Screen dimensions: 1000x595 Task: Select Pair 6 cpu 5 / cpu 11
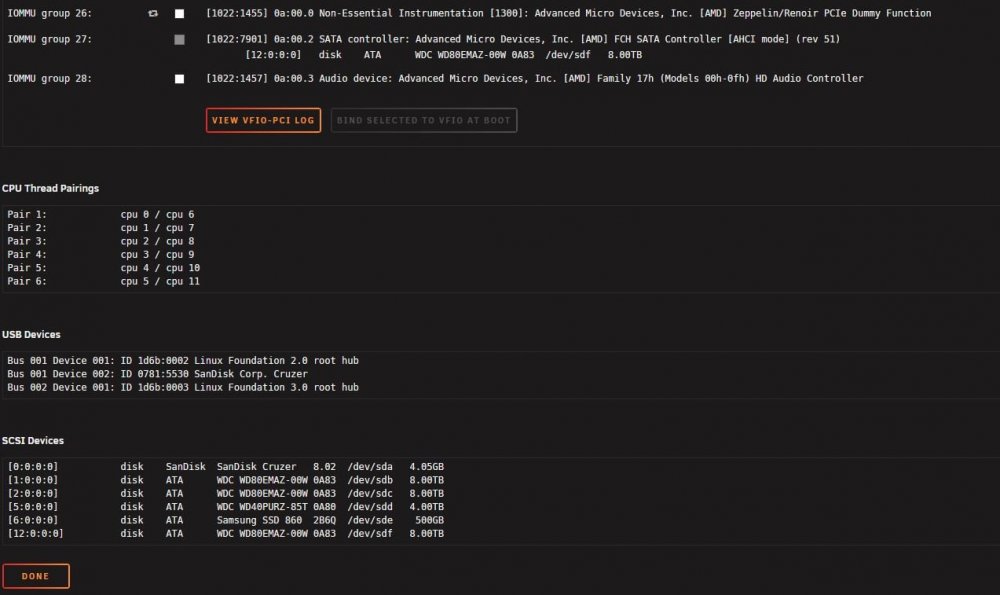(x=103, y=281)
